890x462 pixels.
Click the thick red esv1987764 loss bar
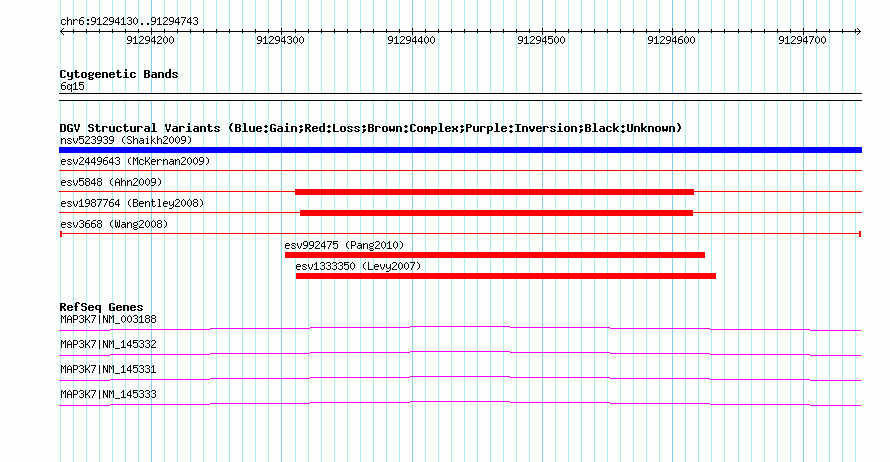click(497, 213)
